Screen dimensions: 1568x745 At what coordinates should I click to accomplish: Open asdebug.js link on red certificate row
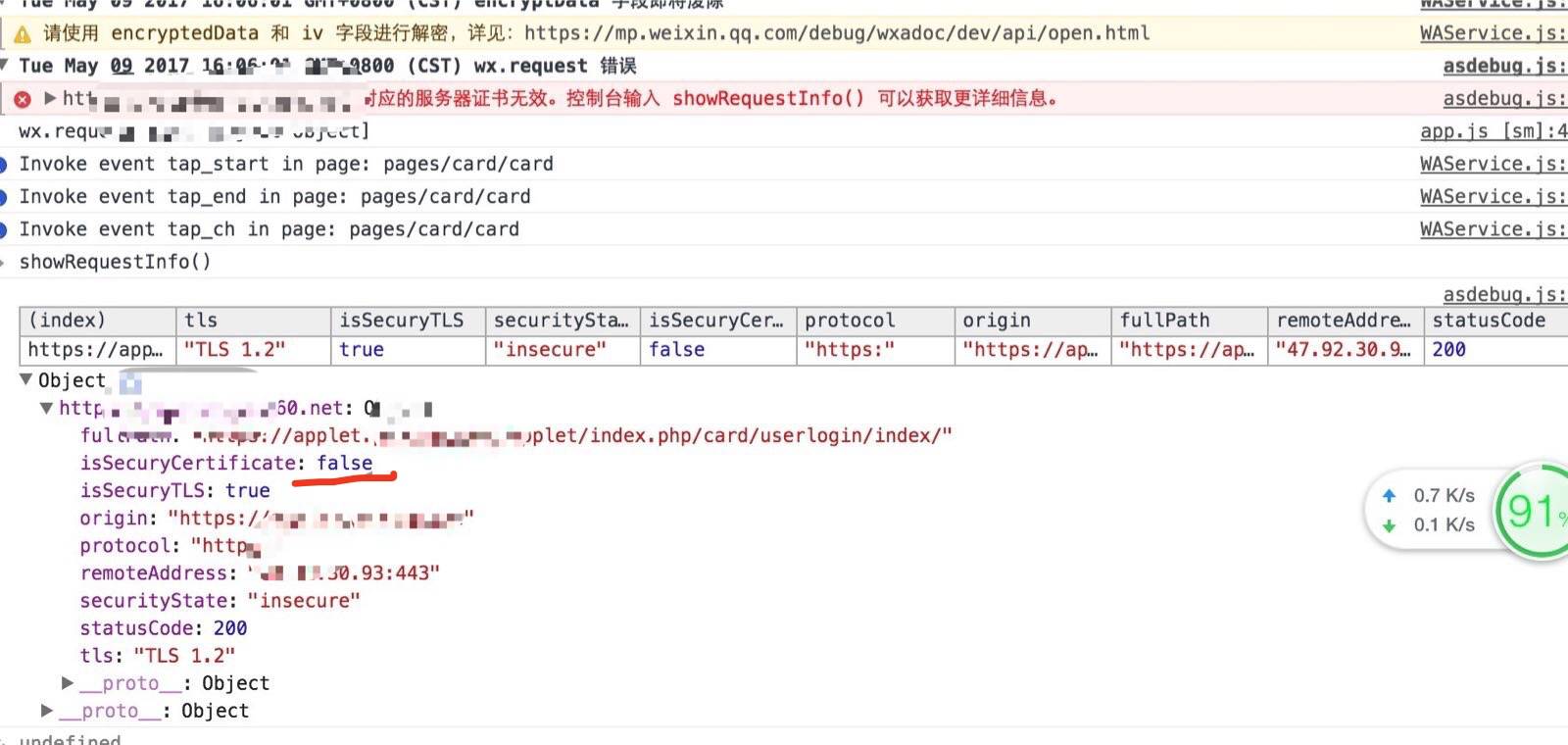(1505, 98)
